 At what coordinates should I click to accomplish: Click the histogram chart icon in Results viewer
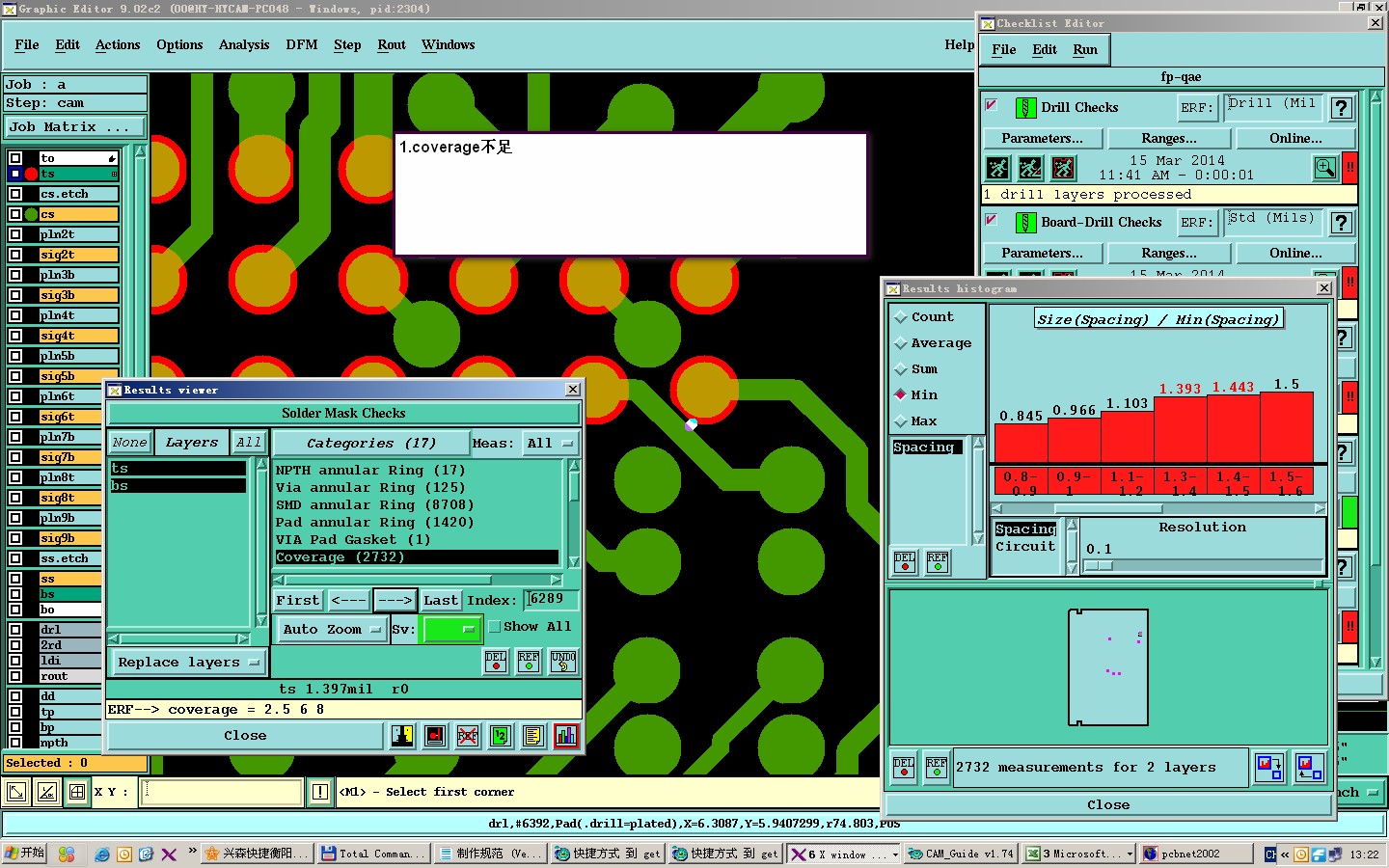(566, 736)
